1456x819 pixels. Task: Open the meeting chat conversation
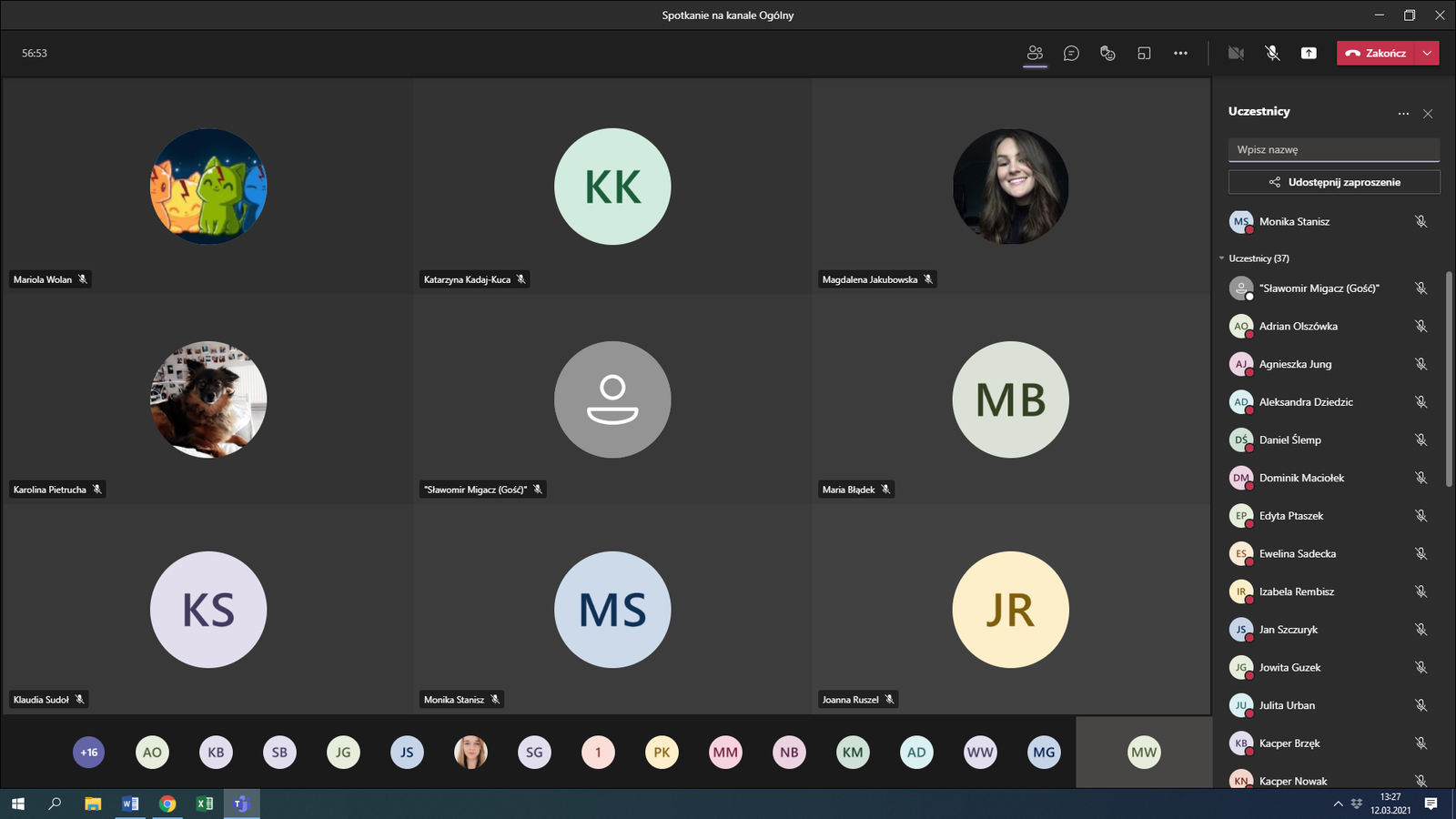(x=1071, y=53)
